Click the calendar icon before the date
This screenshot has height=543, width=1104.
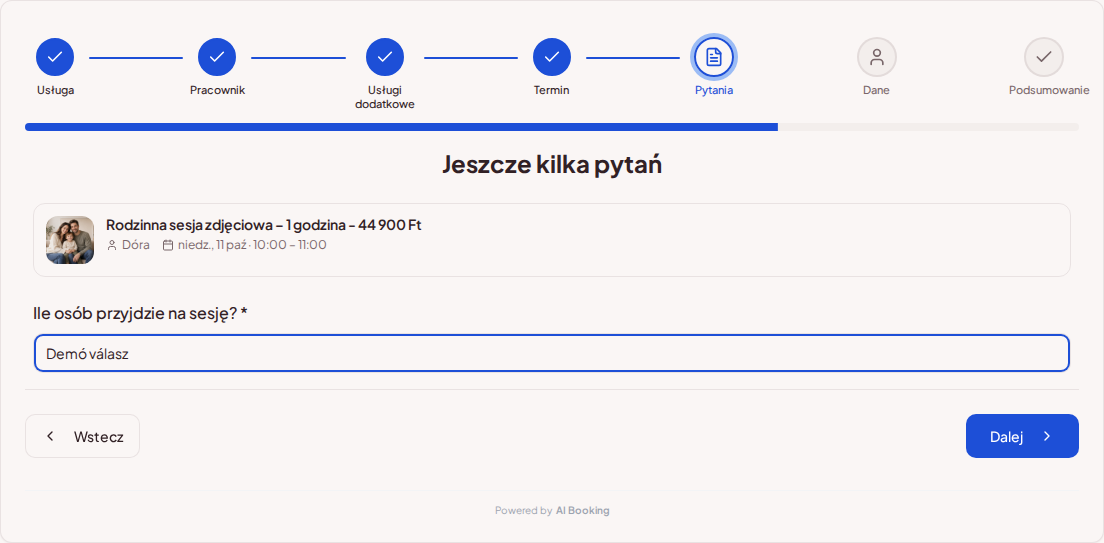pyautogui.click(x=168, y=245)
